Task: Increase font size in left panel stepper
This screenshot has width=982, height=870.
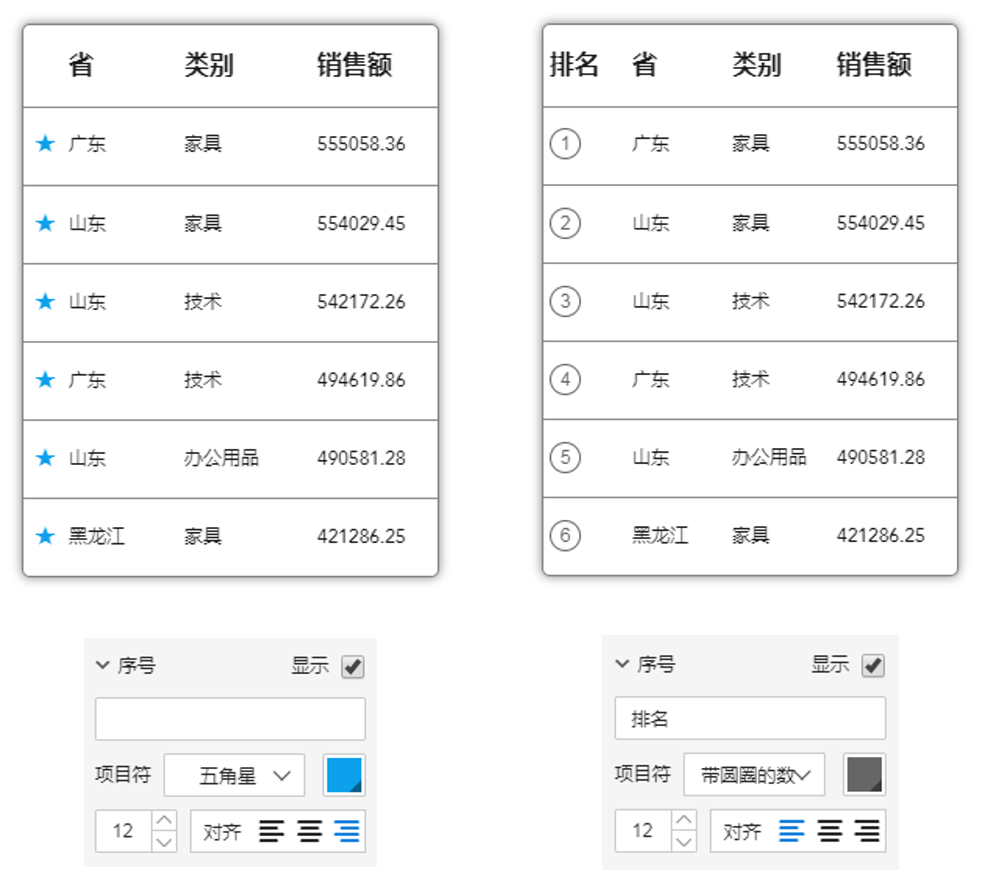Action: pyautogui.click(x=166, y=821)
